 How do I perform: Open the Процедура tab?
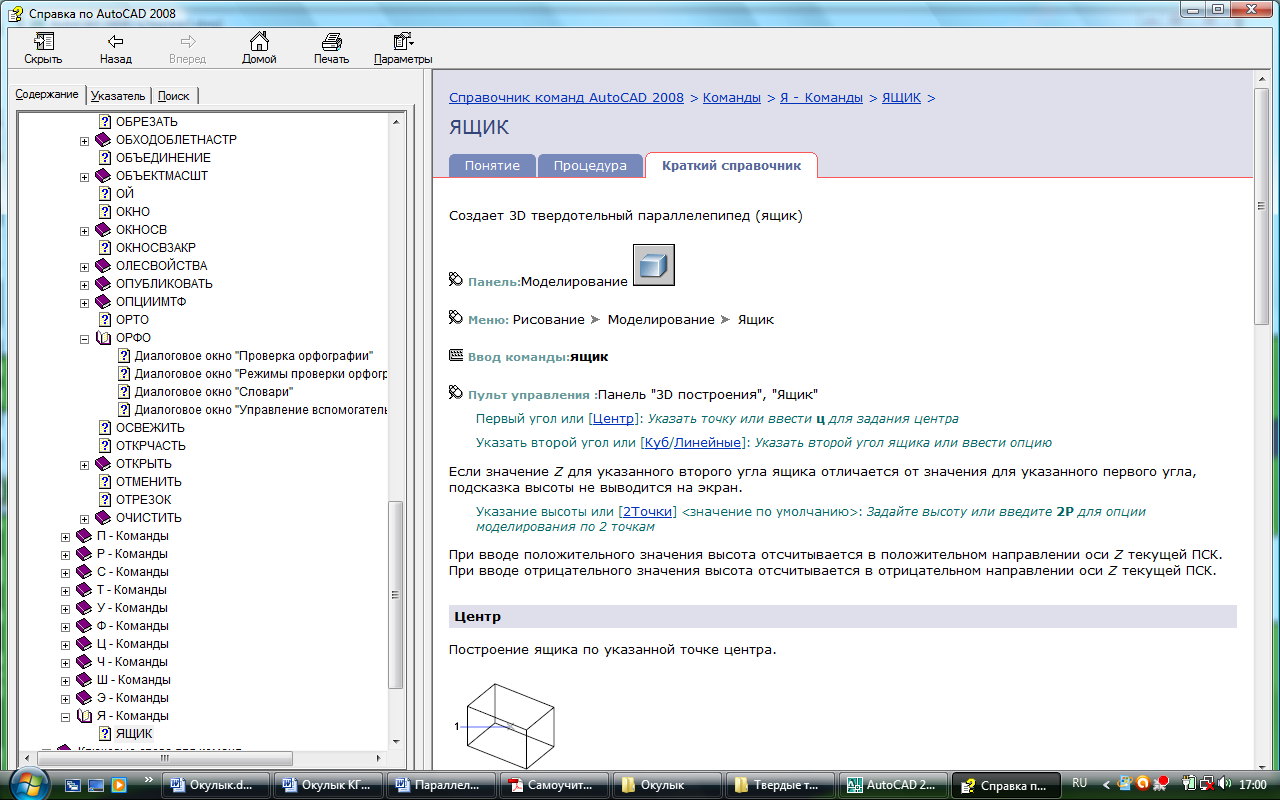tap(590, 166)
